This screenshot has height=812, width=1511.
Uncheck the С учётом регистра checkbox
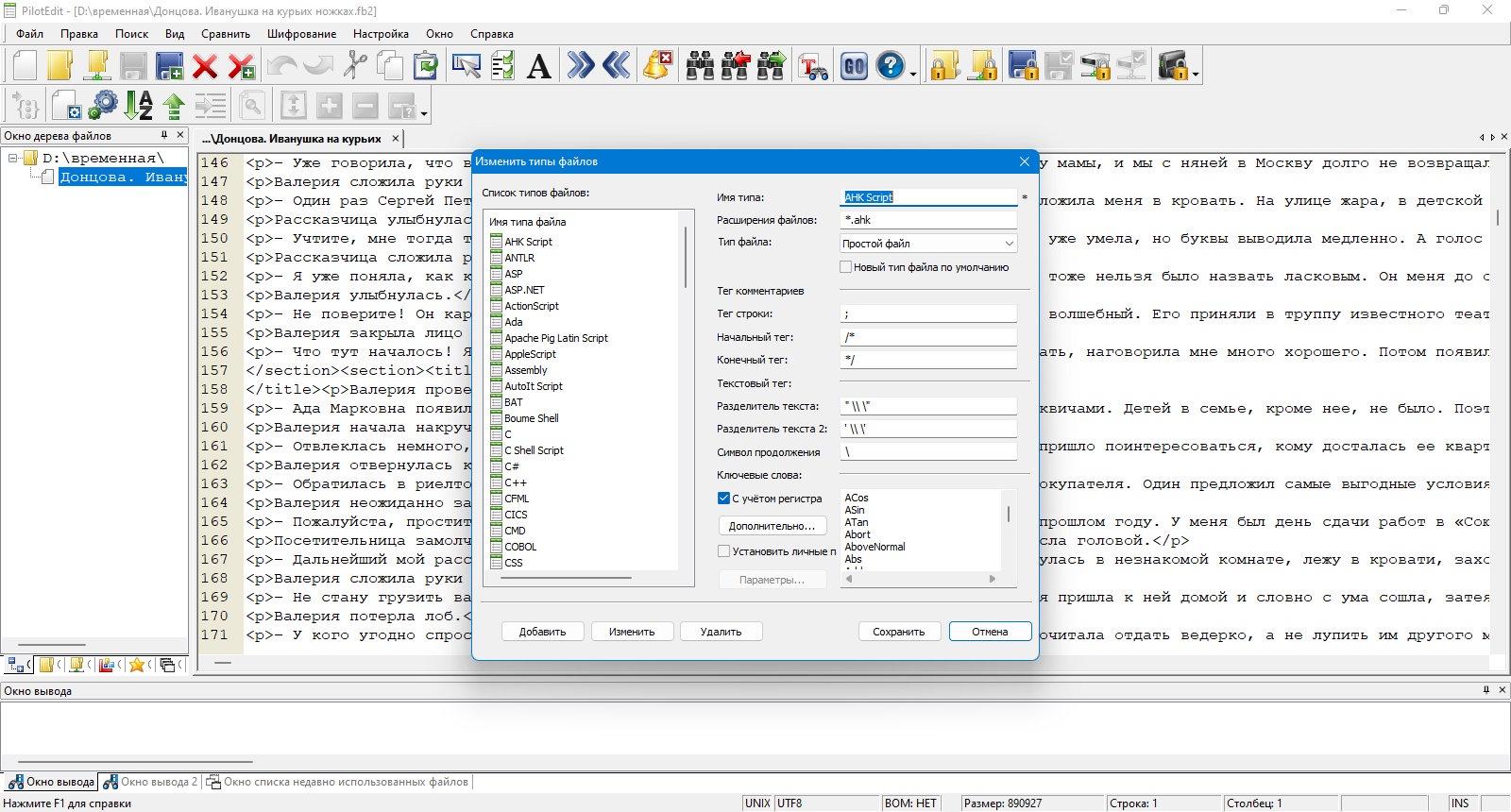(723, 499)
